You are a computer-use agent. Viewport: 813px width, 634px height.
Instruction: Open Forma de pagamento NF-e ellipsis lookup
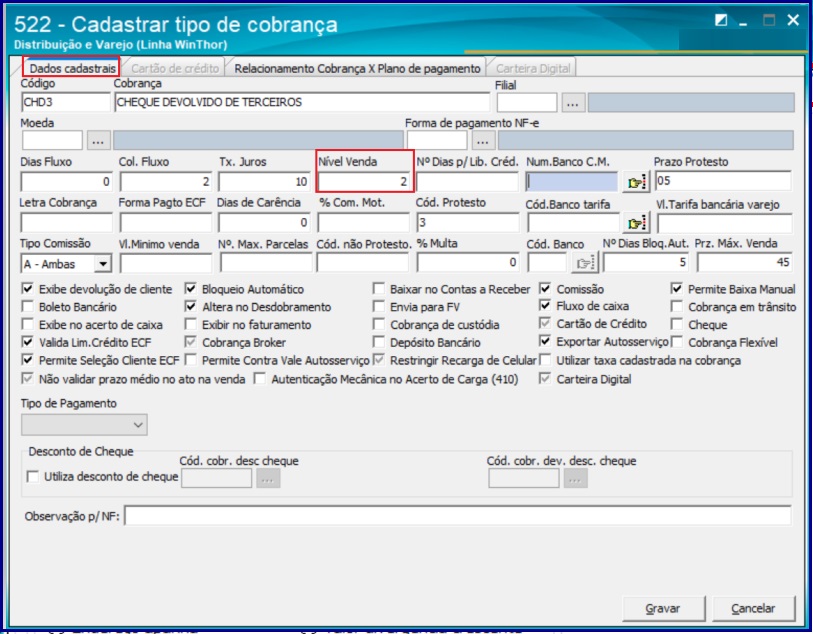click(483, 140)
